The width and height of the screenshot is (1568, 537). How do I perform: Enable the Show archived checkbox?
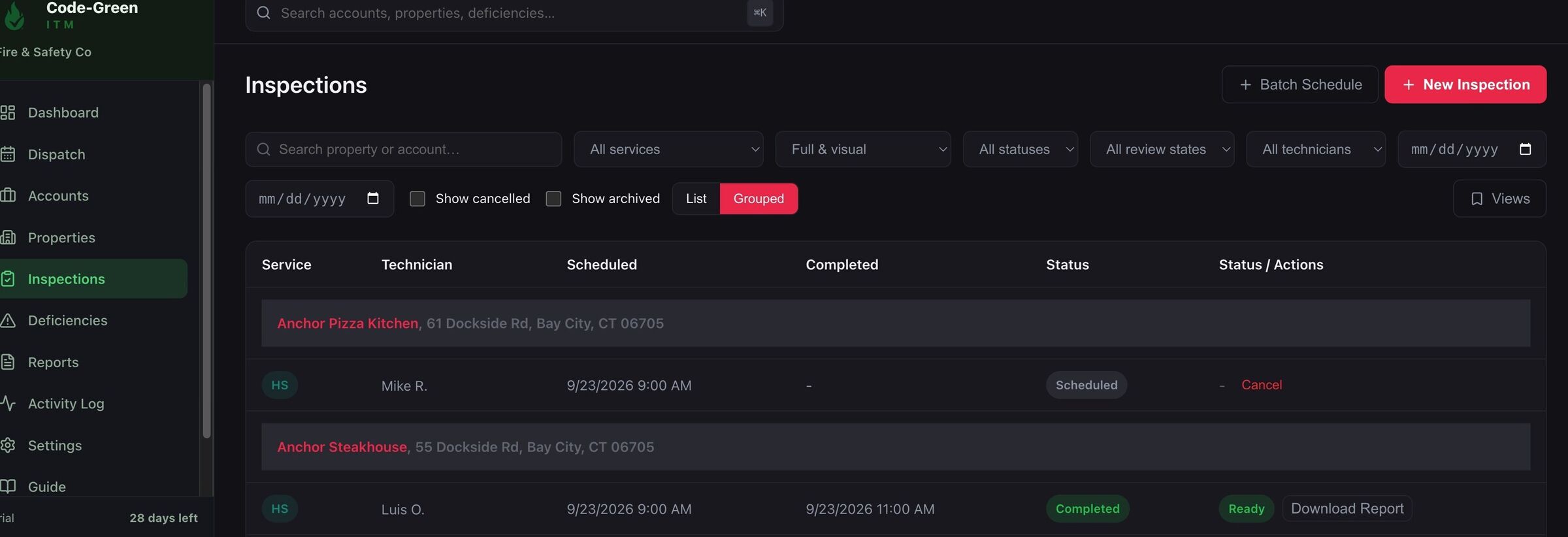[553, 199]
